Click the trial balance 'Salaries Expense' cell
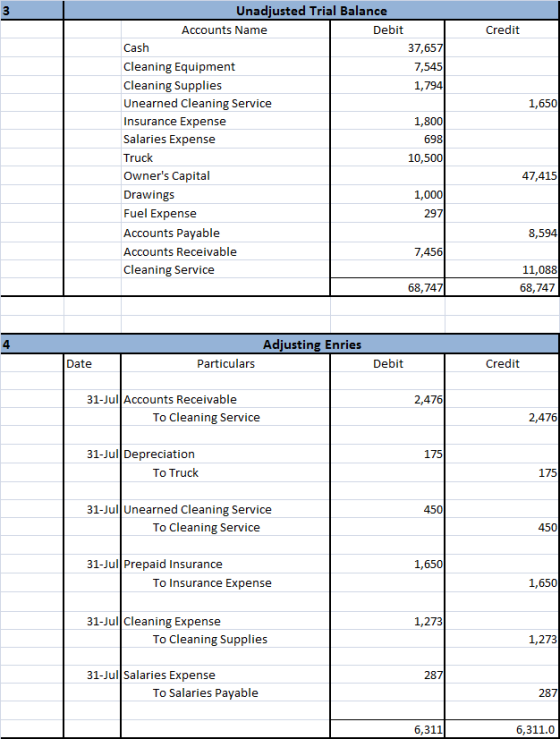This screenshot has height=739, width=560. pos(225,139)
